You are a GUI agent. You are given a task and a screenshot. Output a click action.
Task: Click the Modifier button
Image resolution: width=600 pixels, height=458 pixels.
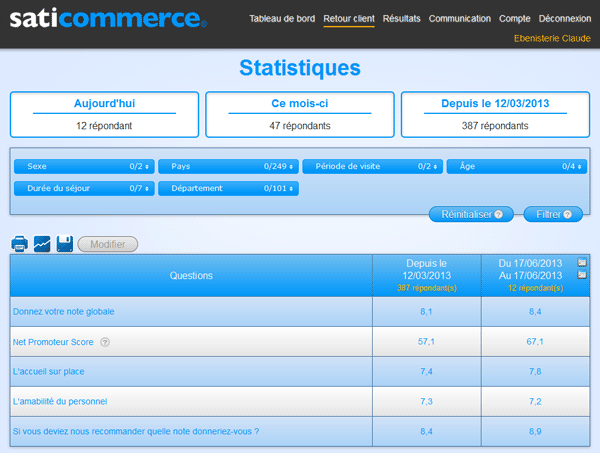tap(107, 244)
